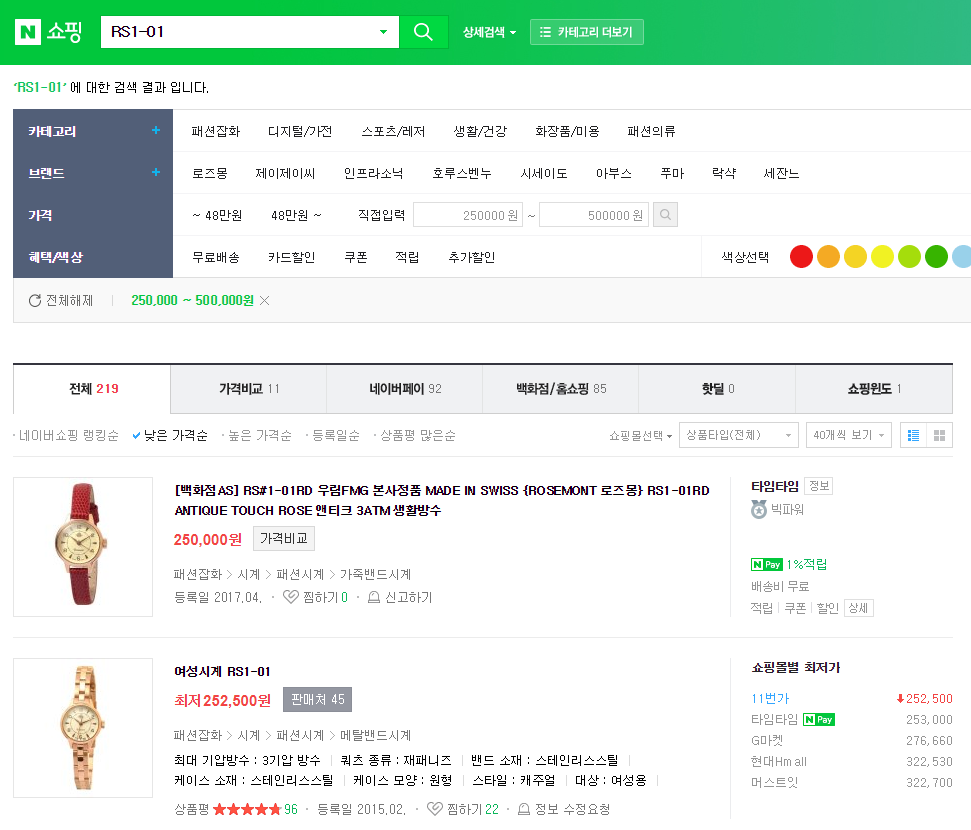Image resolution: width=971 pixels, height=830 pixels.
Task: Expand the 카테고리 plus icon
Action: coord(156,130)
